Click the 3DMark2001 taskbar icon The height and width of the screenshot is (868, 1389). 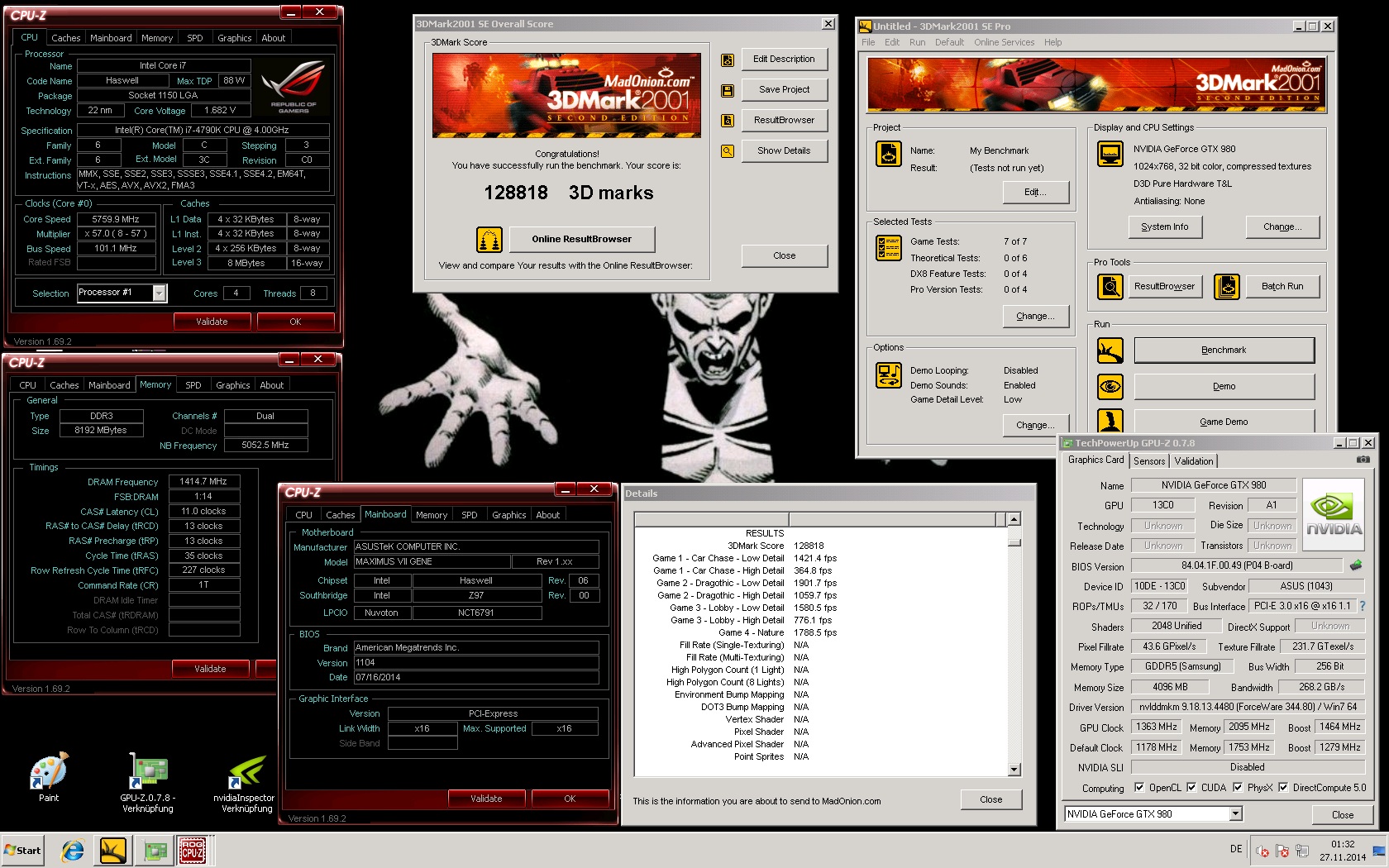113,850
